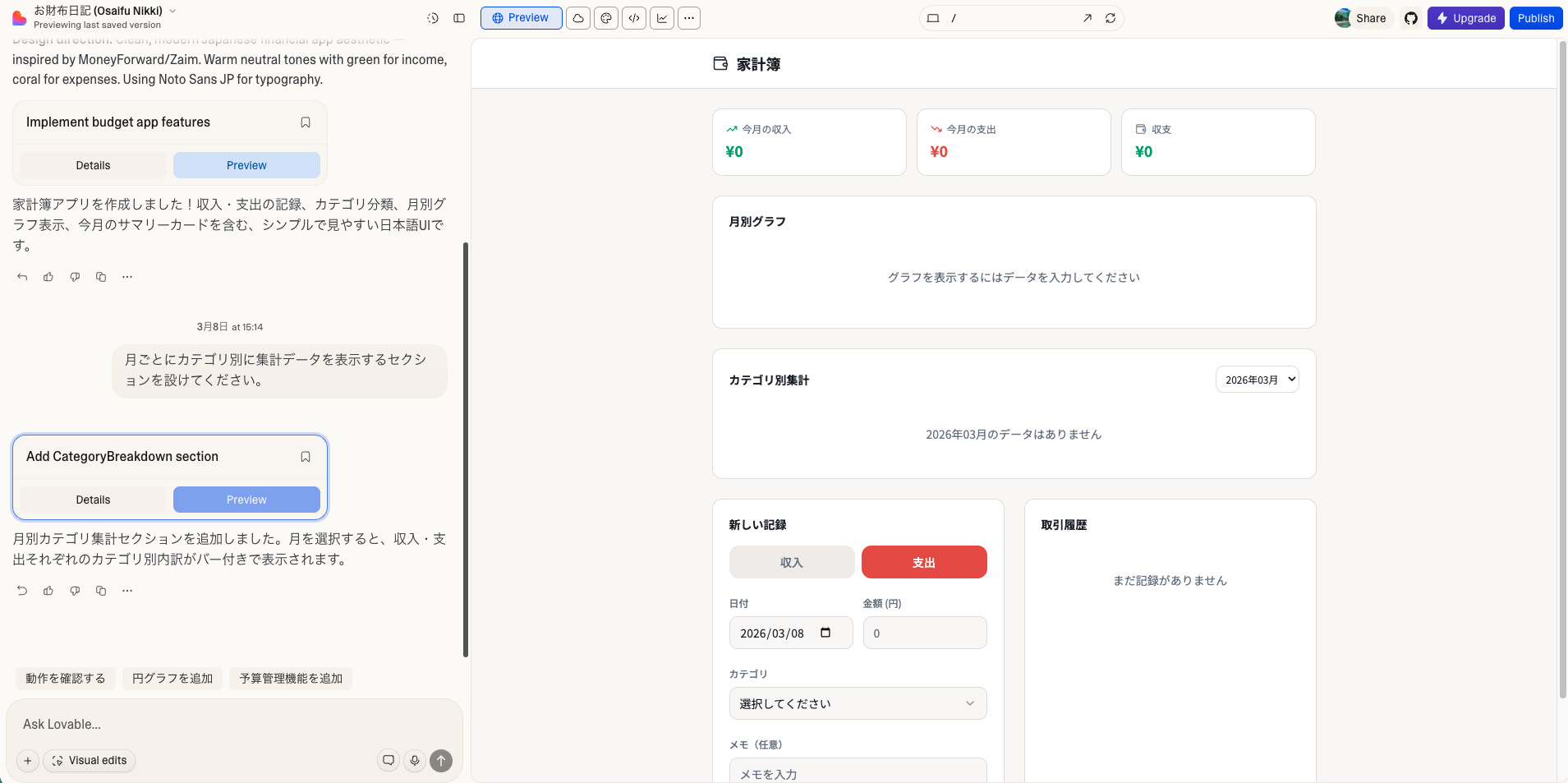Click the GitHub icon
Image resolution: width=1568 pixels, height=783 pixels.
click(1411, 18)
